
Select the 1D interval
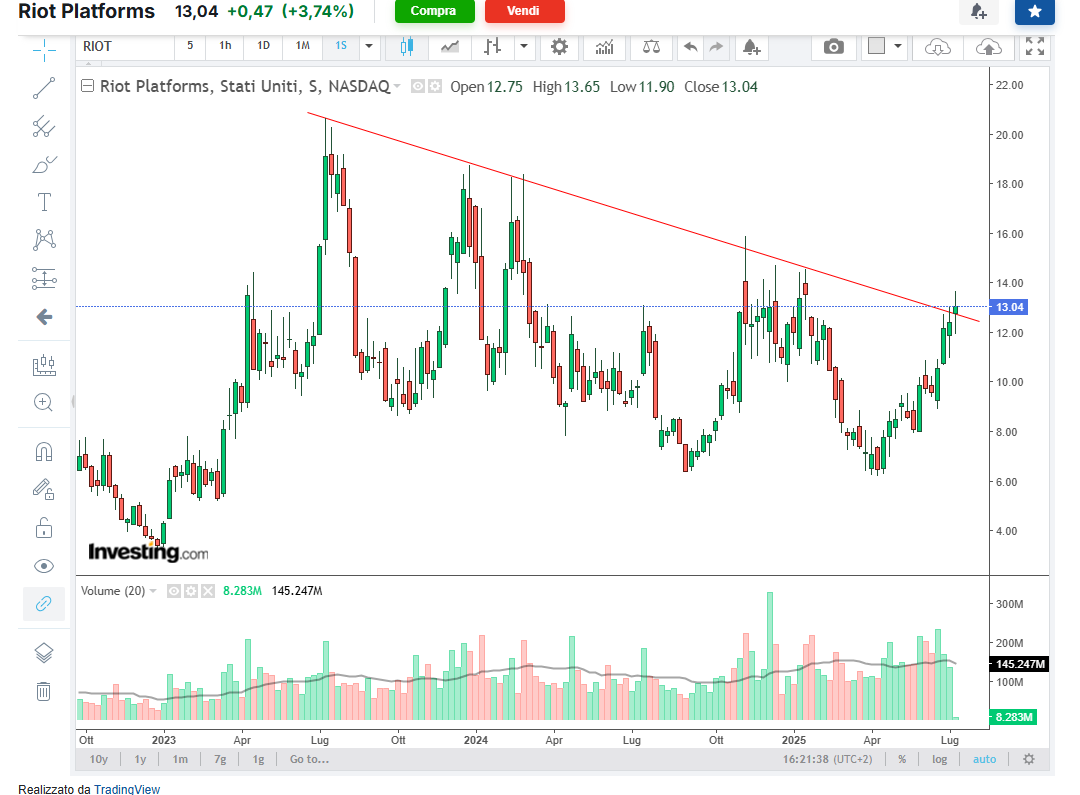tap(263, 45)
